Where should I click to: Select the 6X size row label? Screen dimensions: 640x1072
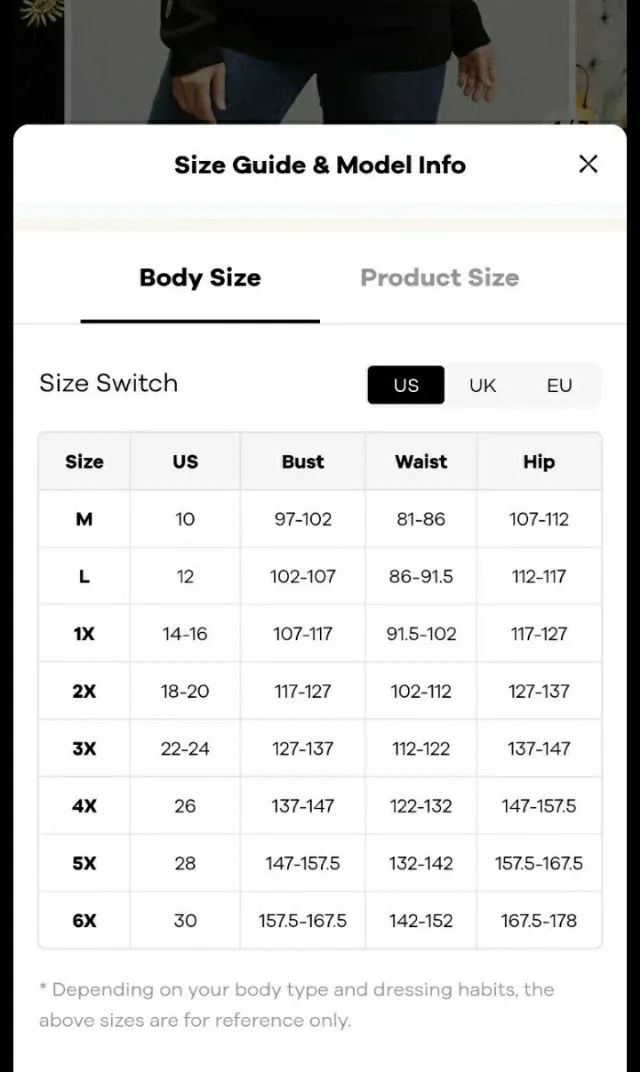84,920
